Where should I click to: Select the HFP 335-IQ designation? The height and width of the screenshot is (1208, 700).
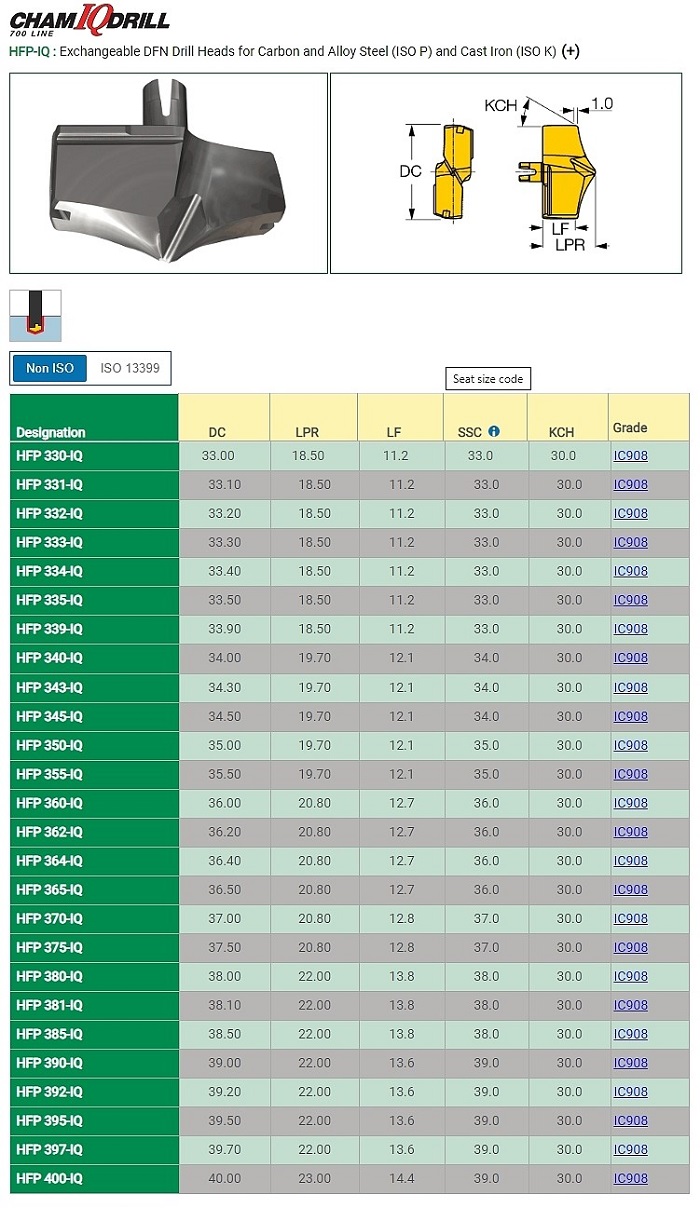click(x=50, y=600)
